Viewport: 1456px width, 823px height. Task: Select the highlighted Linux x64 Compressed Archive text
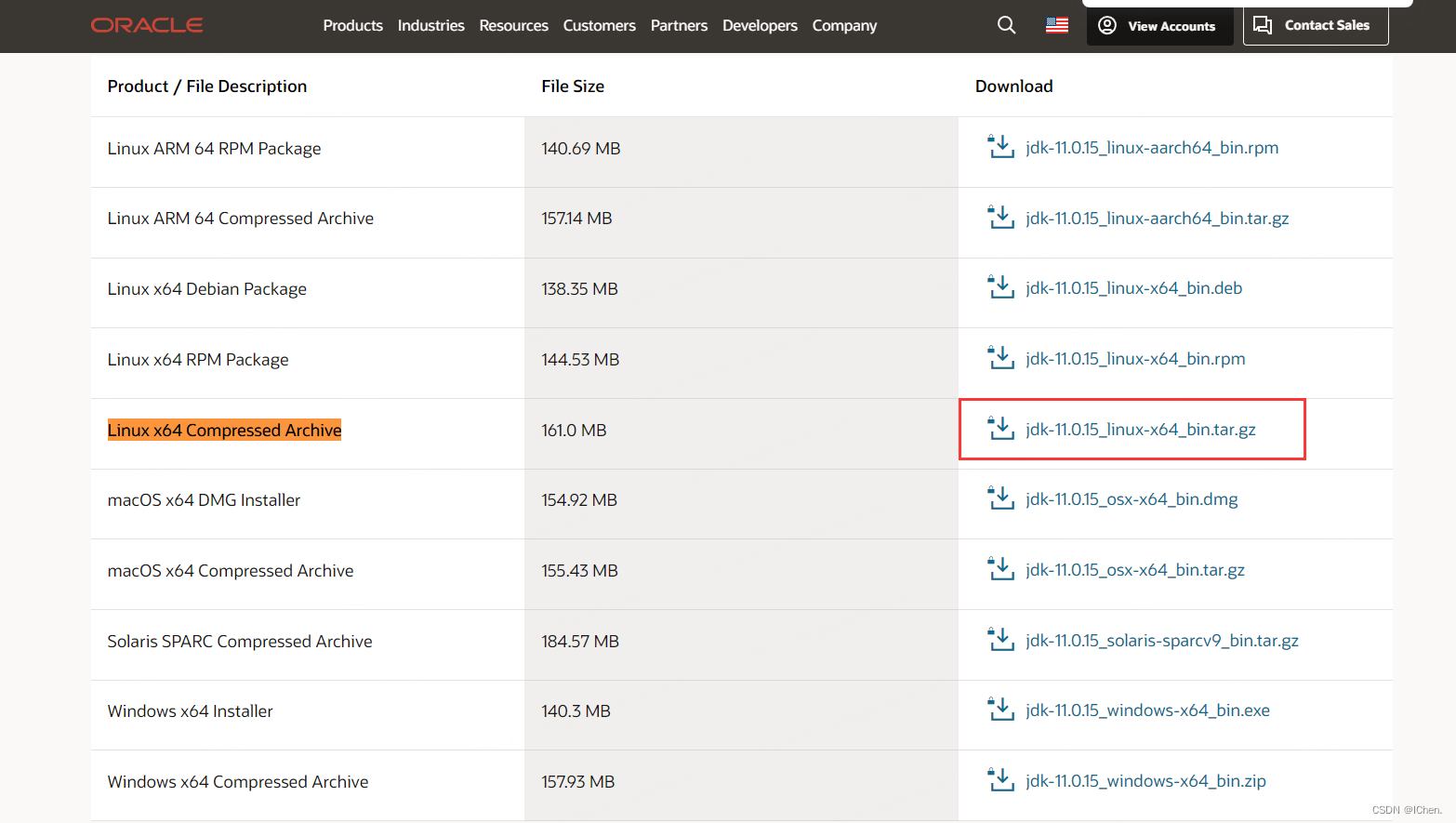(x=224, y=430)
